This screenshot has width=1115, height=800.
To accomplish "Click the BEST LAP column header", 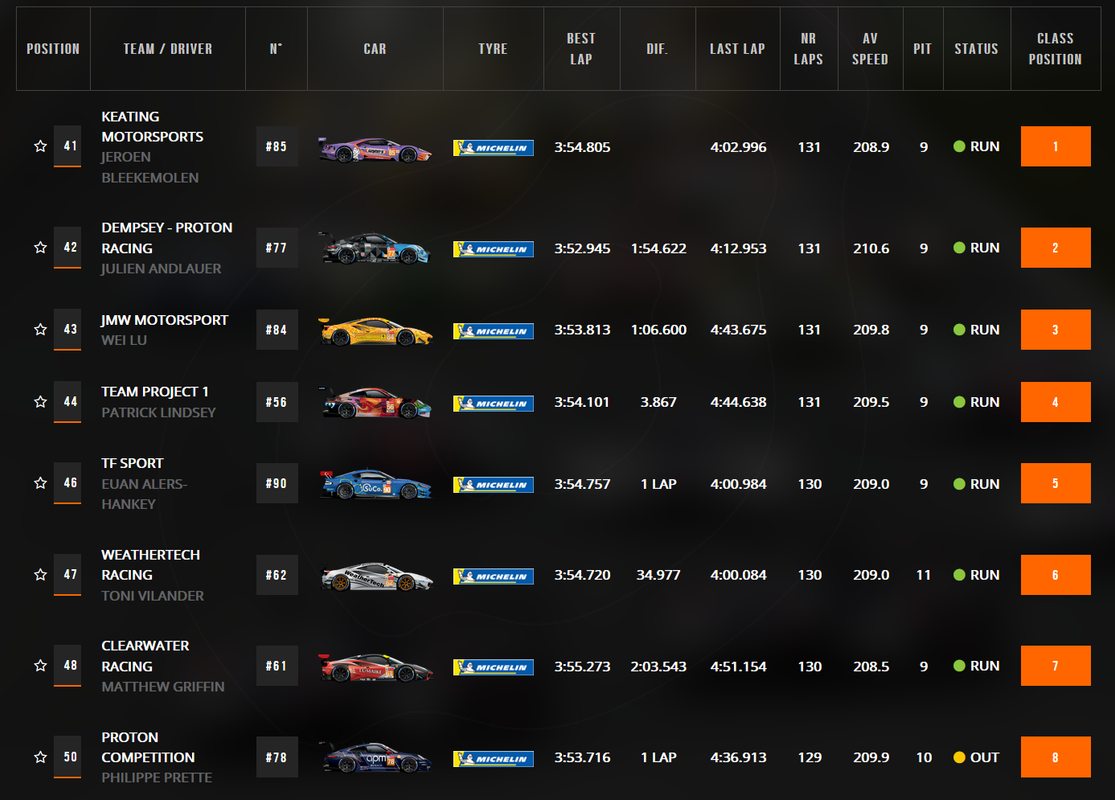I will [x=582, y=48].
